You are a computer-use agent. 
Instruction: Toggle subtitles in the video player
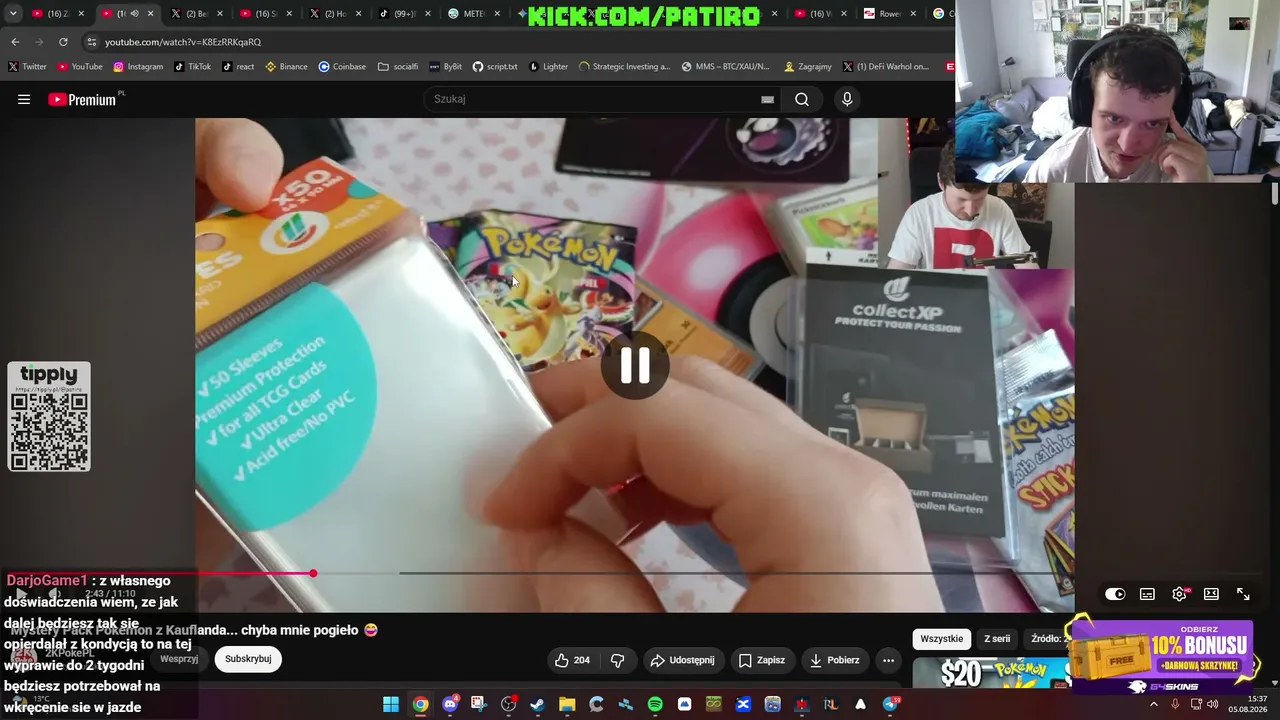1147,594
